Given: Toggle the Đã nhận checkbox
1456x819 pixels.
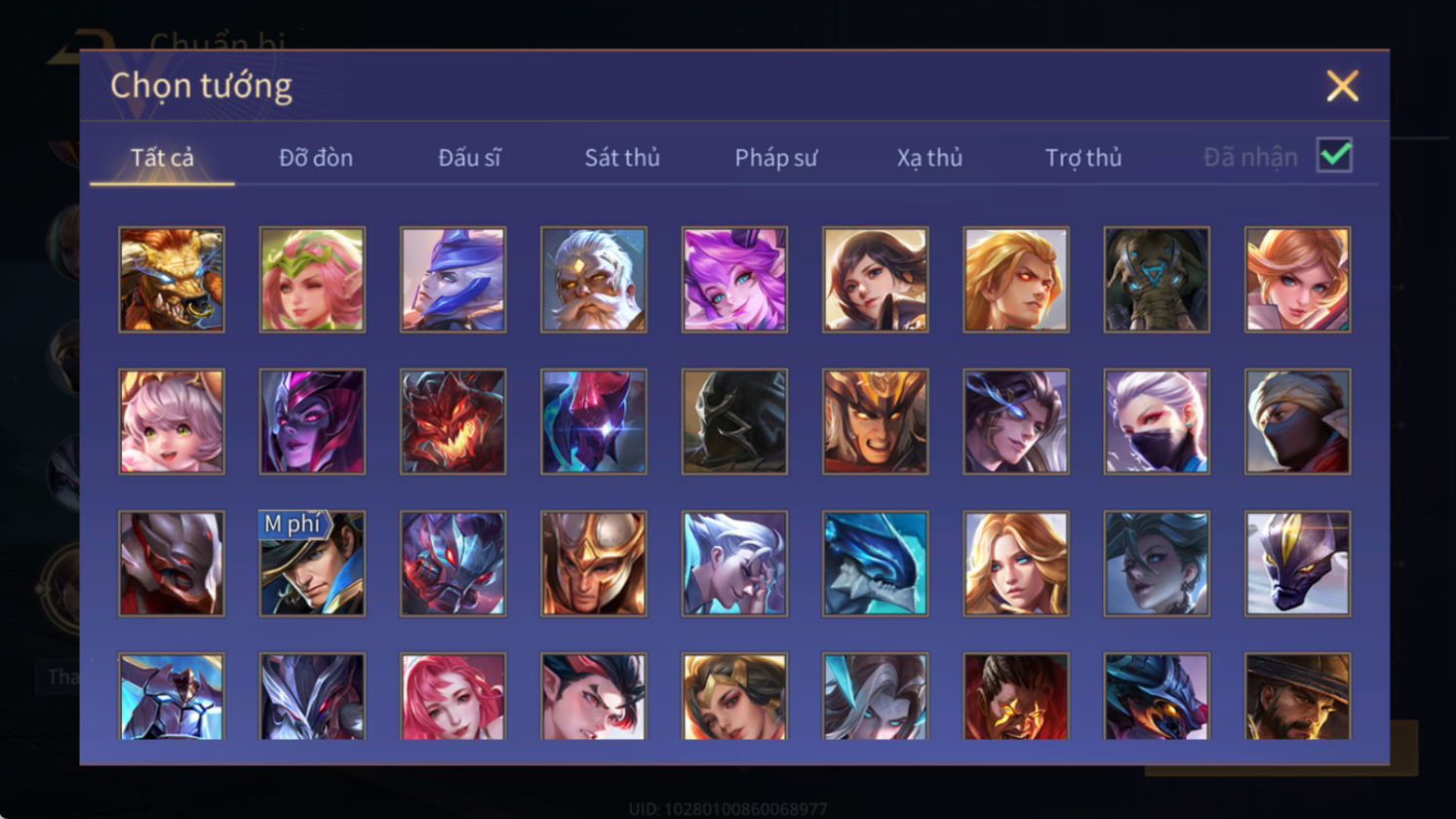Looking at the screenshot, I should [x=1334, y=155].
